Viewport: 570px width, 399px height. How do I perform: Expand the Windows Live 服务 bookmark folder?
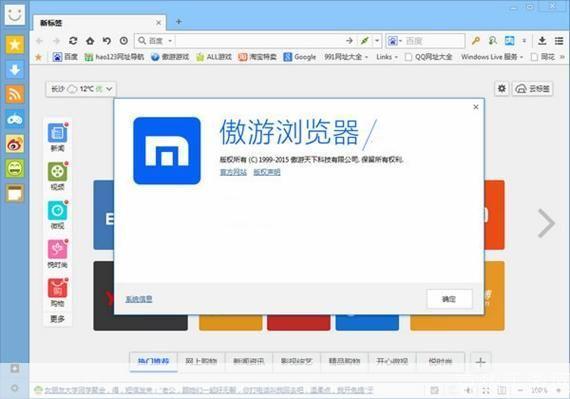tap(492, 57)
